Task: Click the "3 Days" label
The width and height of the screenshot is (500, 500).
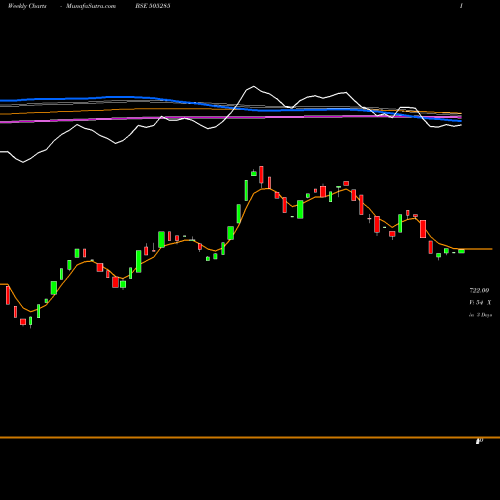Action: pos(484,315)
